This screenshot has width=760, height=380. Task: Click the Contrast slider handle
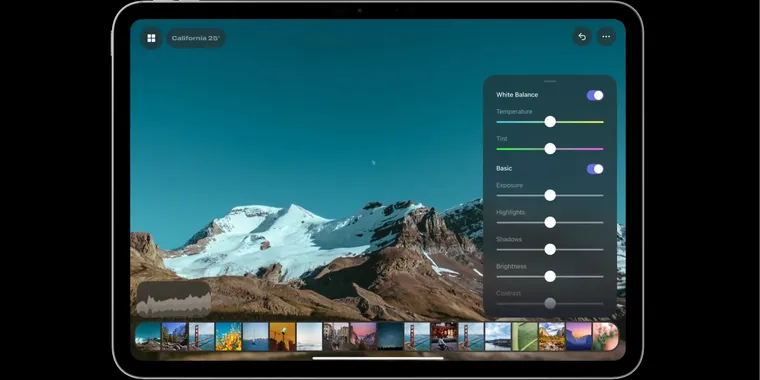[550, 303]
